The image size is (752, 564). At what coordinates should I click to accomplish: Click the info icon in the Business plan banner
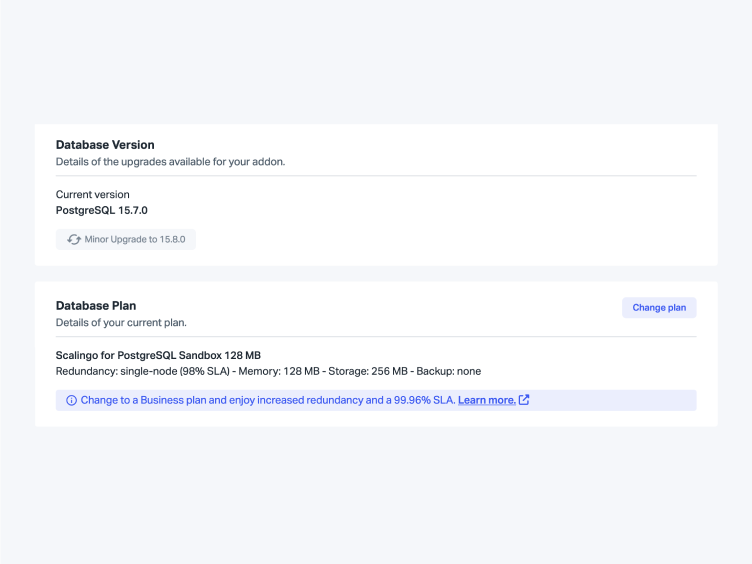click(71, 400)
